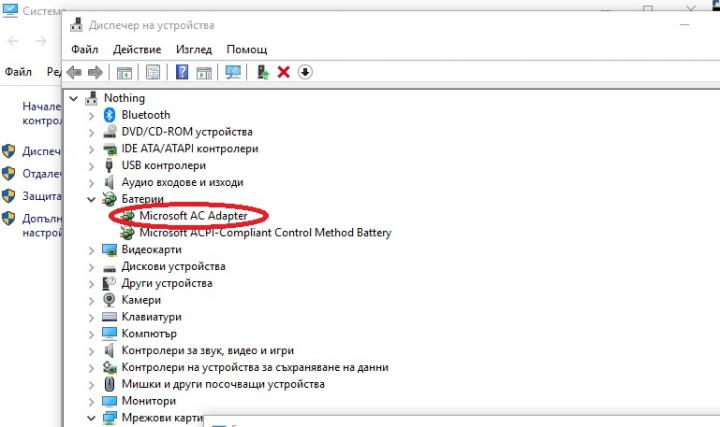Click the Update driver toolbar icon
This screenshot has width=720, height=427.
pos(263,72)
